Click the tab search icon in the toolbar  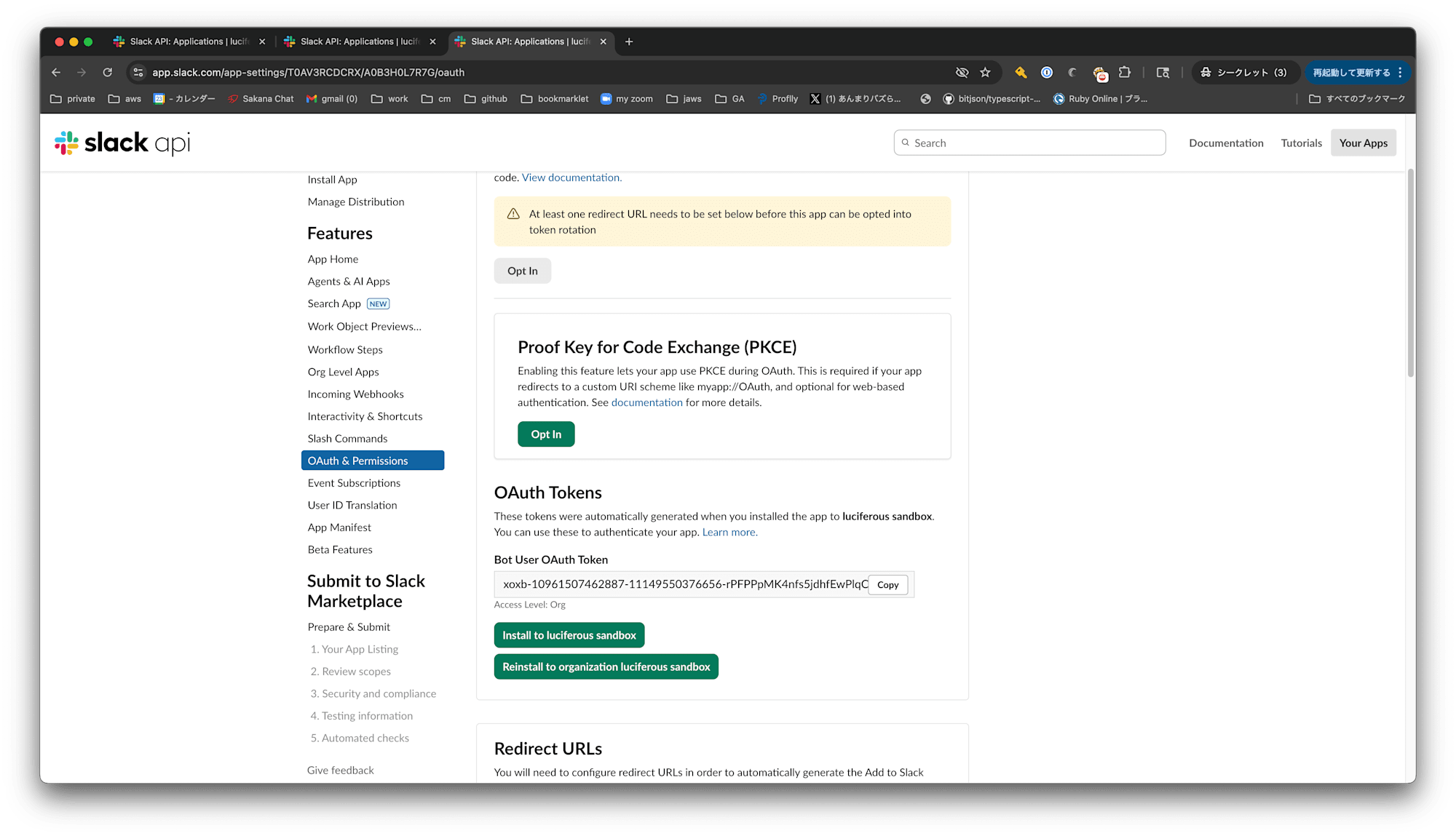coord(1163,72)
